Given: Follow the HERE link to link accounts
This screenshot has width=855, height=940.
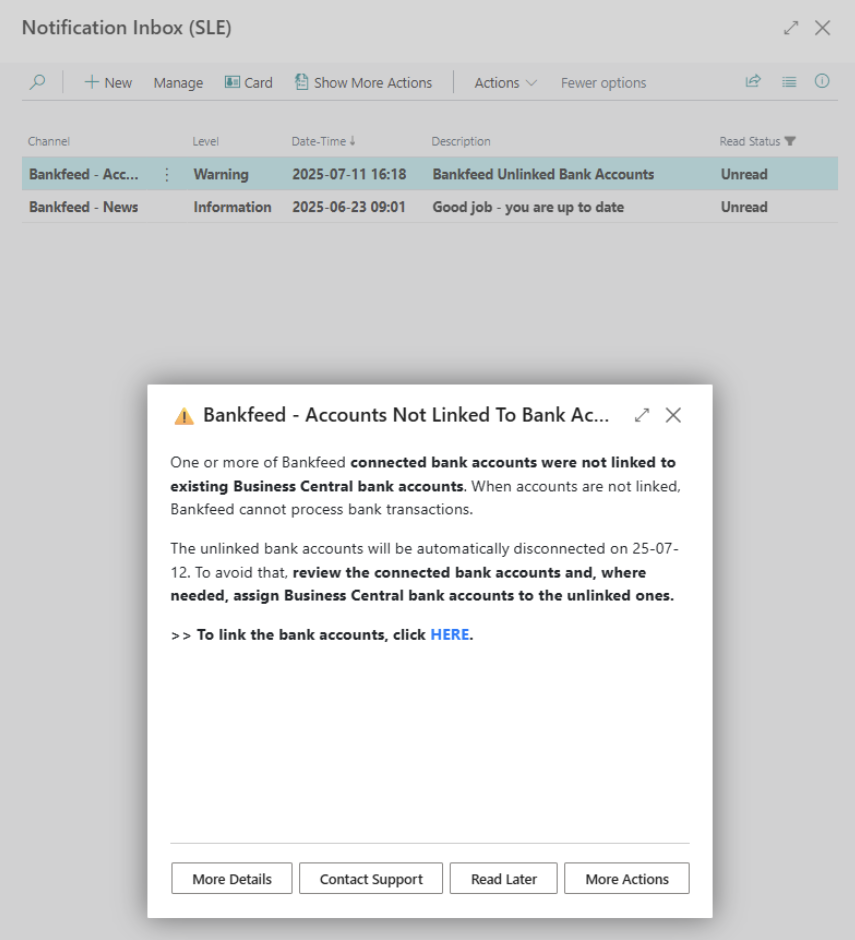Looking at the screenshot, I should (x=450, y=635).
